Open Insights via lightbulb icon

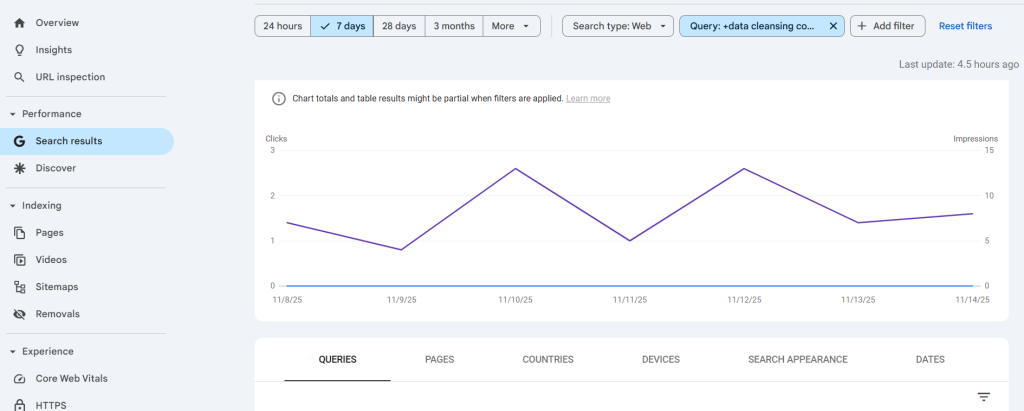pos(18,50)
